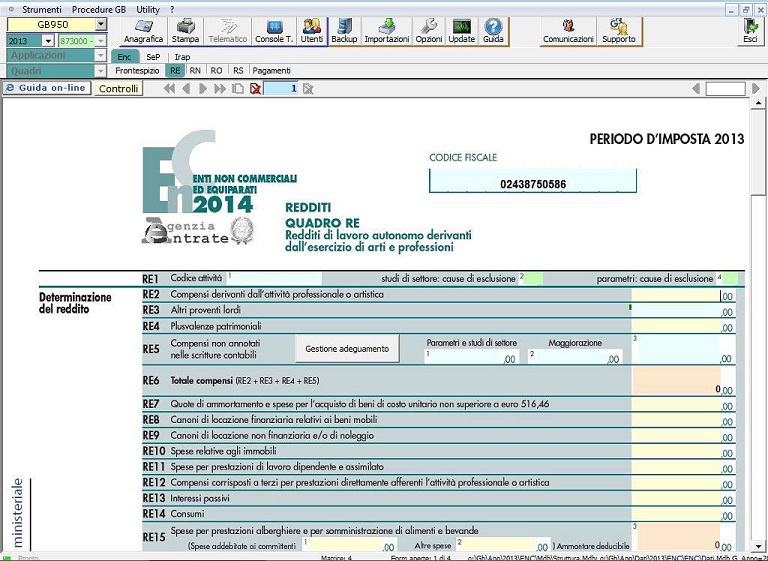Image resolution: width=768 pixels, height=561 pixels.
Task: Switch to the RN quadro tab
Action: click(195, 71)
